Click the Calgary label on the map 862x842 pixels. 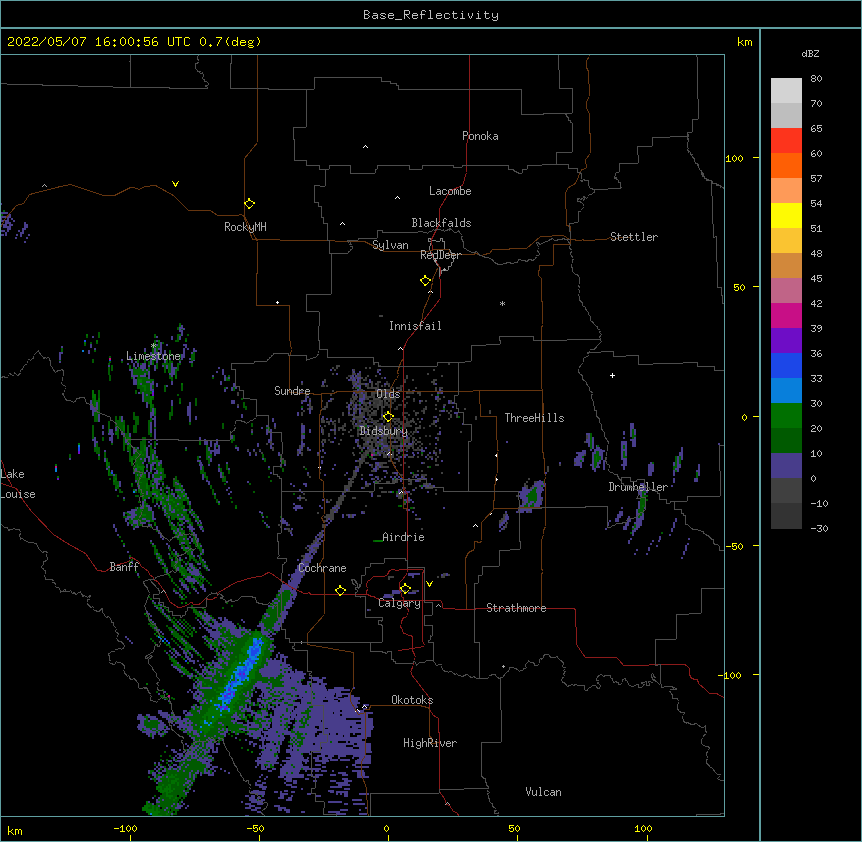399,603
